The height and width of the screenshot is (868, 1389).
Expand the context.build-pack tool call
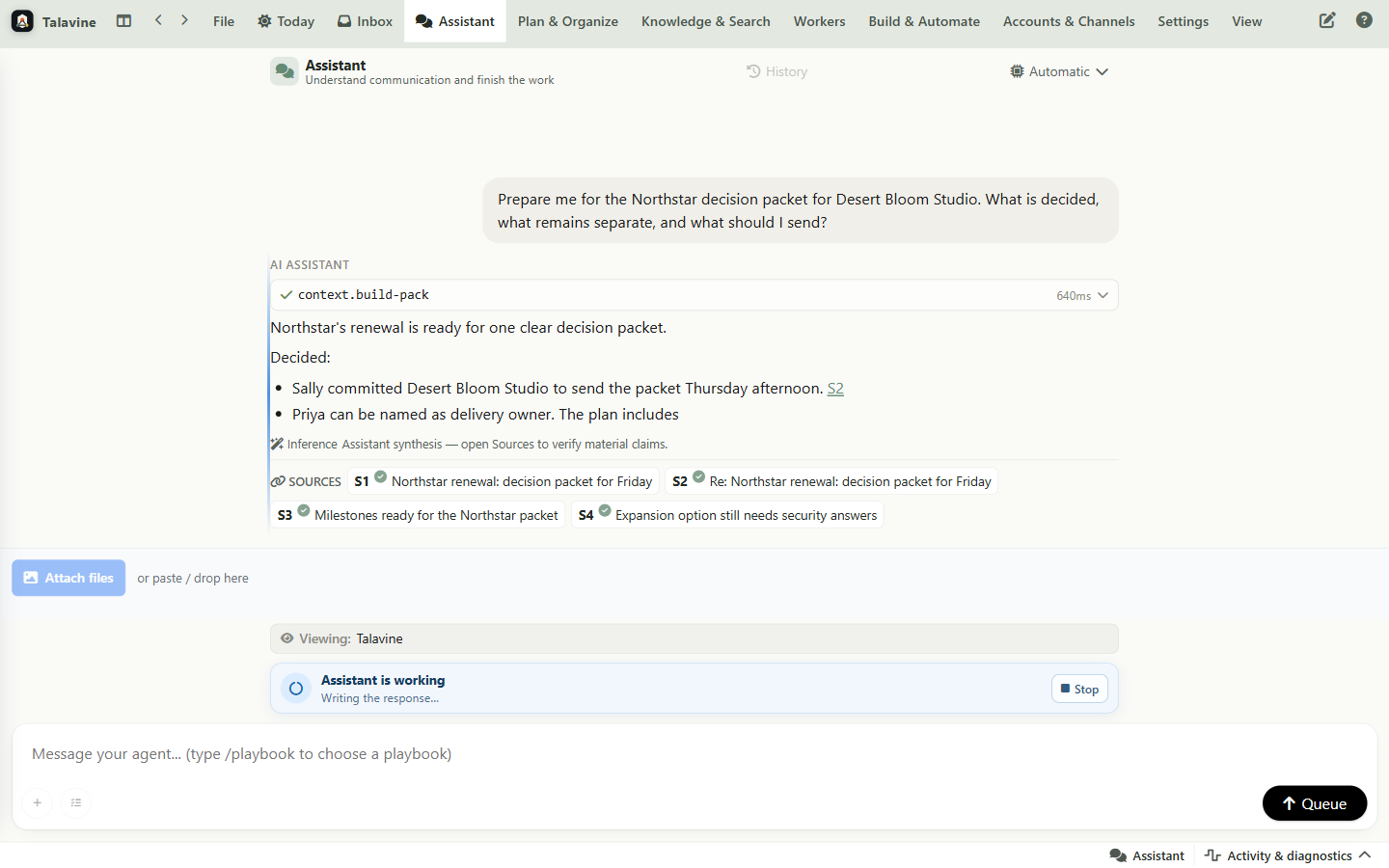click(x=694, y=295)
